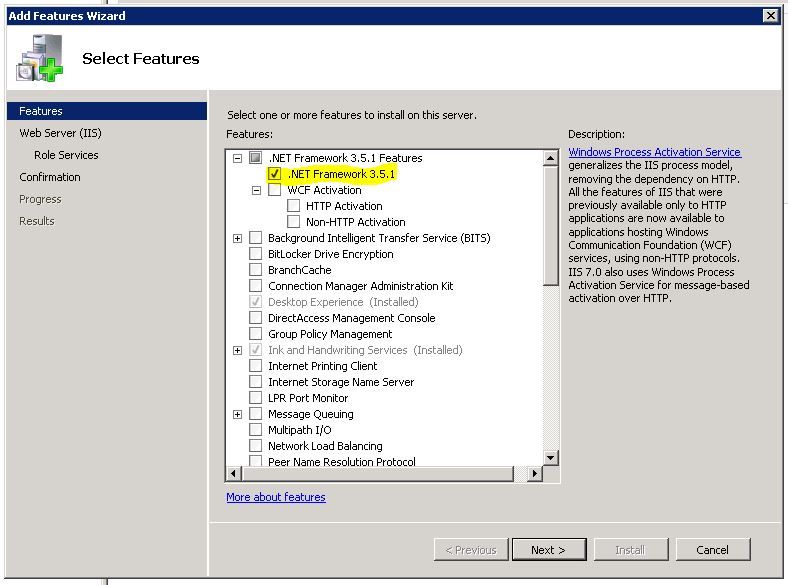Uncheck the .NET Framework 3.5.1 checkbox

(x=274, y=174)
